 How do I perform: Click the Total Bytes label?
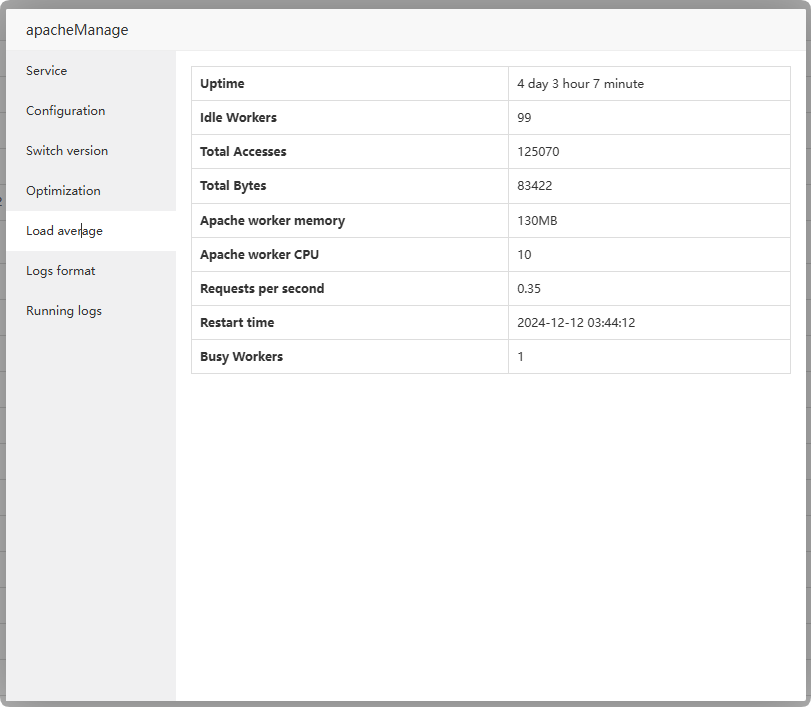point(233,186)
